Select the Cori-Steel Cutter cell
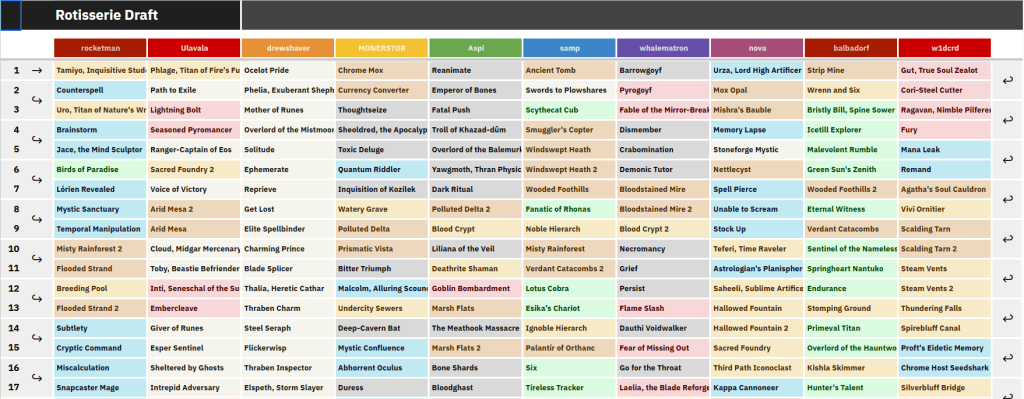Image resolution: width=1024 pixels, height=399 pixels. tap(945, 90)
